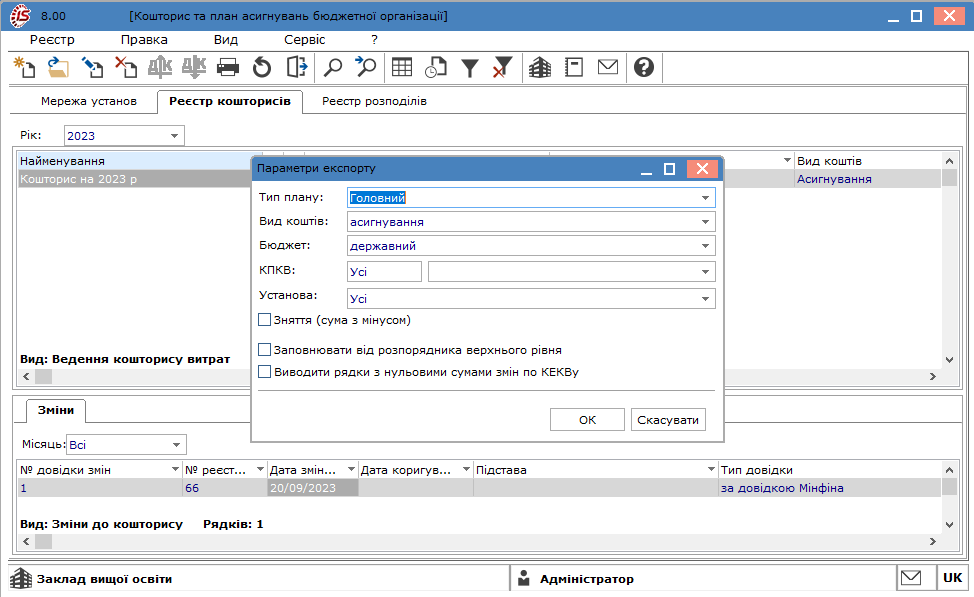Image resolution: width=974 pixels, height=597 pixels.
Task: Click the printer icon in toolbar
Action: pos(228,66)
